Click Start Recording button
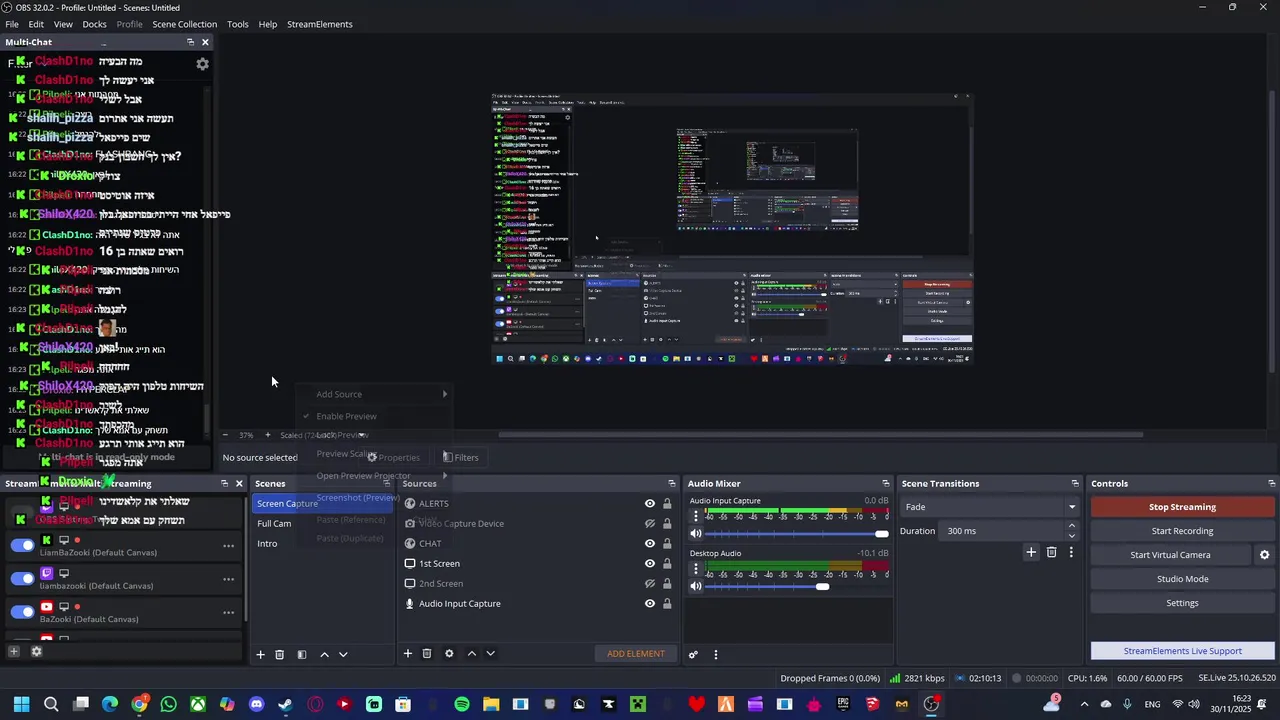 (1182, 531)
